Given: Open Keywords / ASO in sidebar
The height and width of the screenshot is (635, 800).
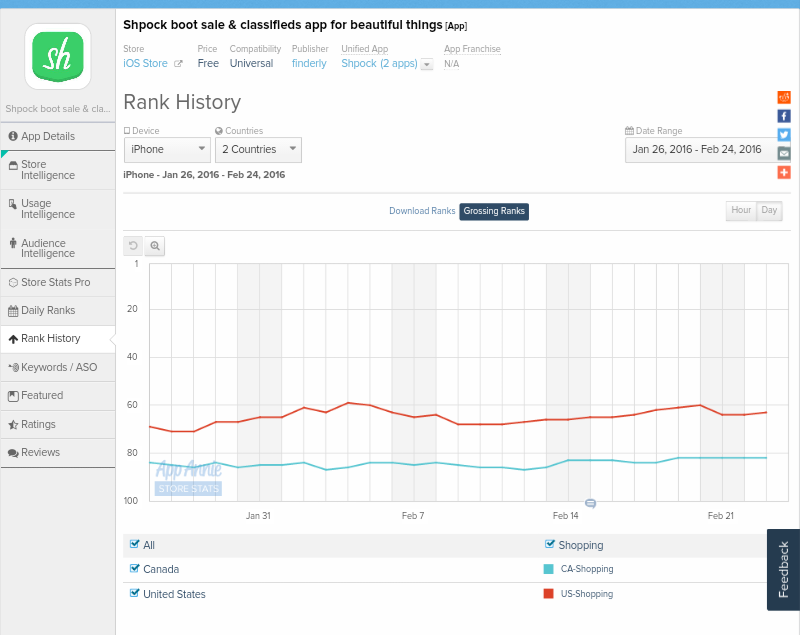Looking at the screenshot, I should 58,367.
